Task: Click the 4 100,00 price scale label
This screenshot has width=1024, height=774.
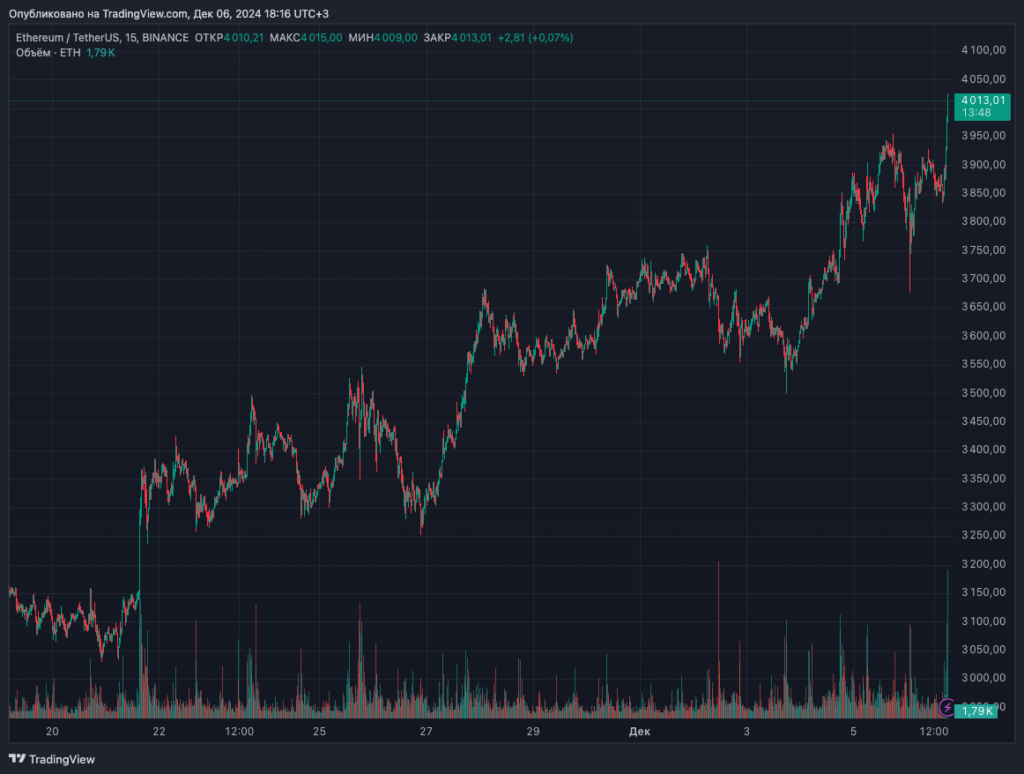Action: click(981, 50)
